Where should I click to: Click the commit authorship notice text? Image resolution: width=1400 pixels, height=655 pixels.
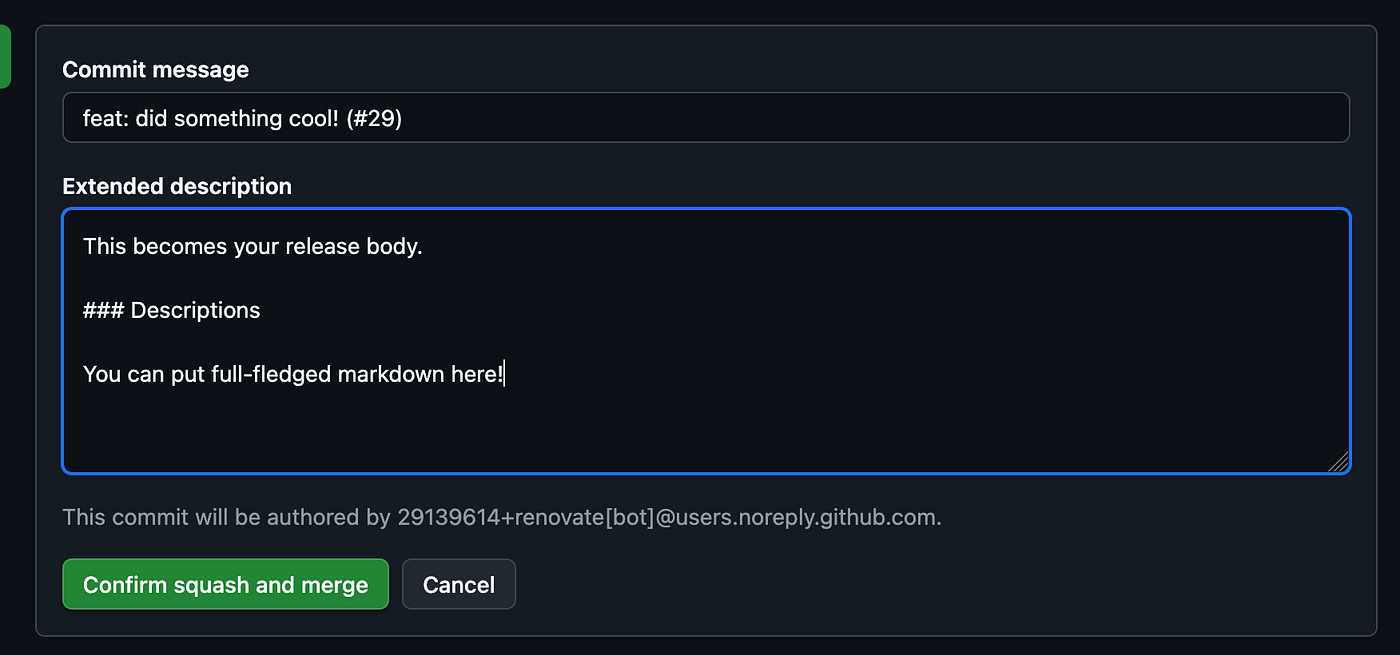click(x=501, y=517)
